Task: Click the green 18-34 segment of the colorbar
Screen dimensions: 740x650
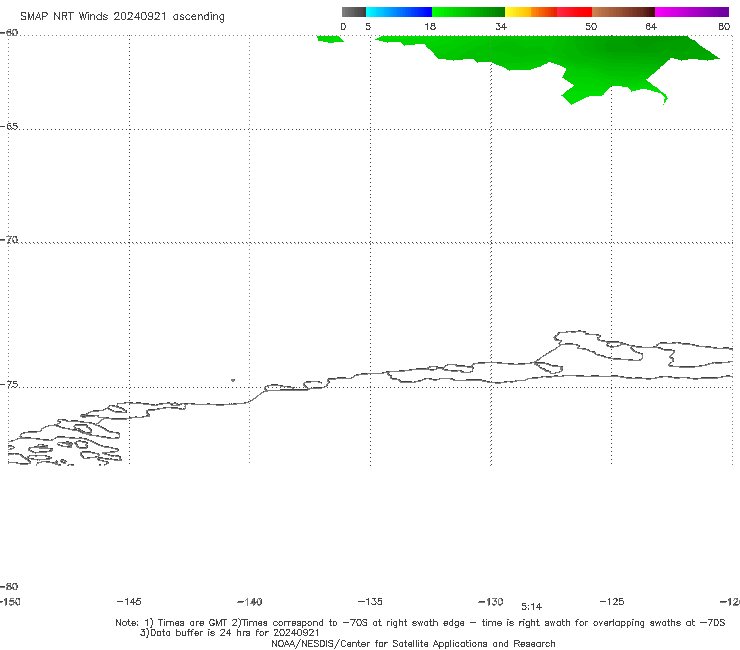Action: (x=469, y=12)
